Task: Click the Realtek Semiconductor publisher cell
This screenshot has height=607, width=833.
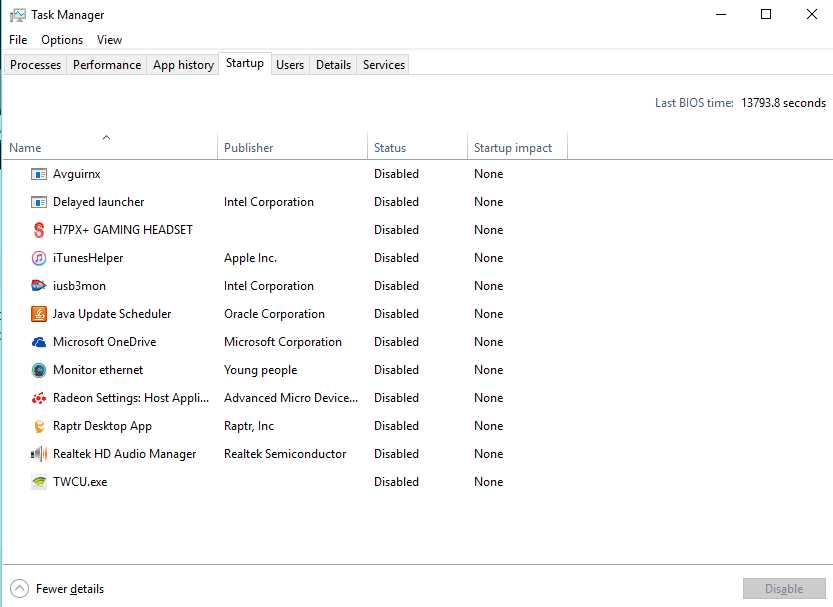Action: point(285,454)
